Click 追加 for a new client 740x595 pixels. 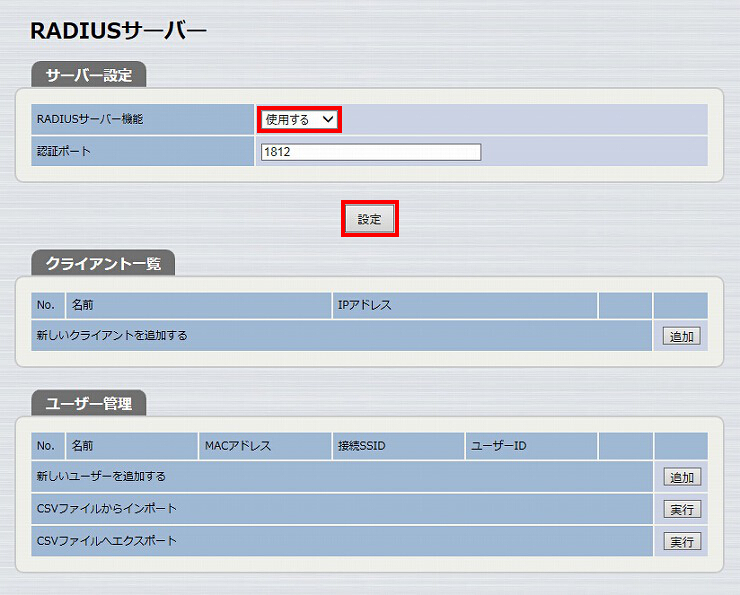click(681, 336)
